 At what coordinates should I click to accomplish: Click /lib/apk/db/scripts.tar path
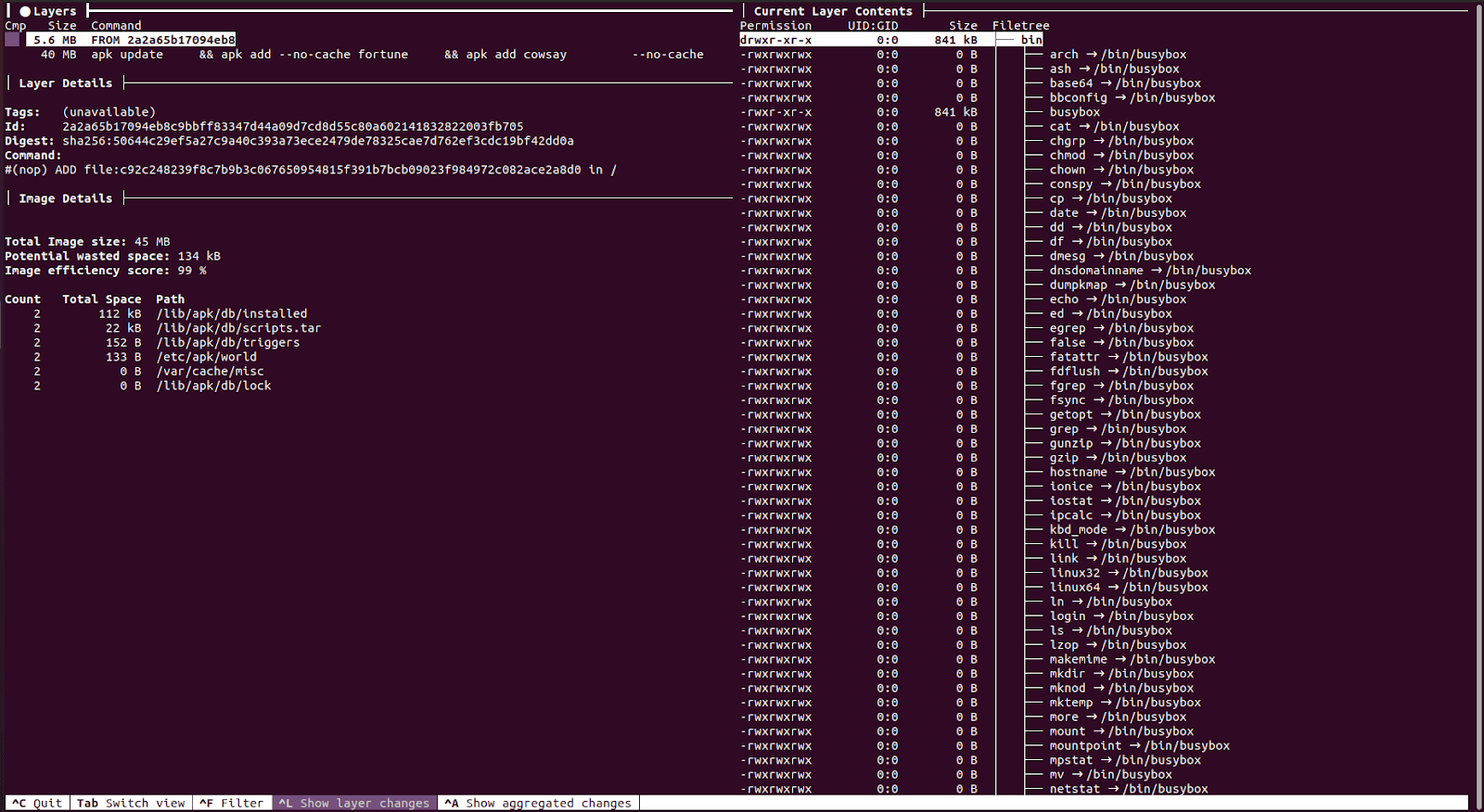pos(238,328)
